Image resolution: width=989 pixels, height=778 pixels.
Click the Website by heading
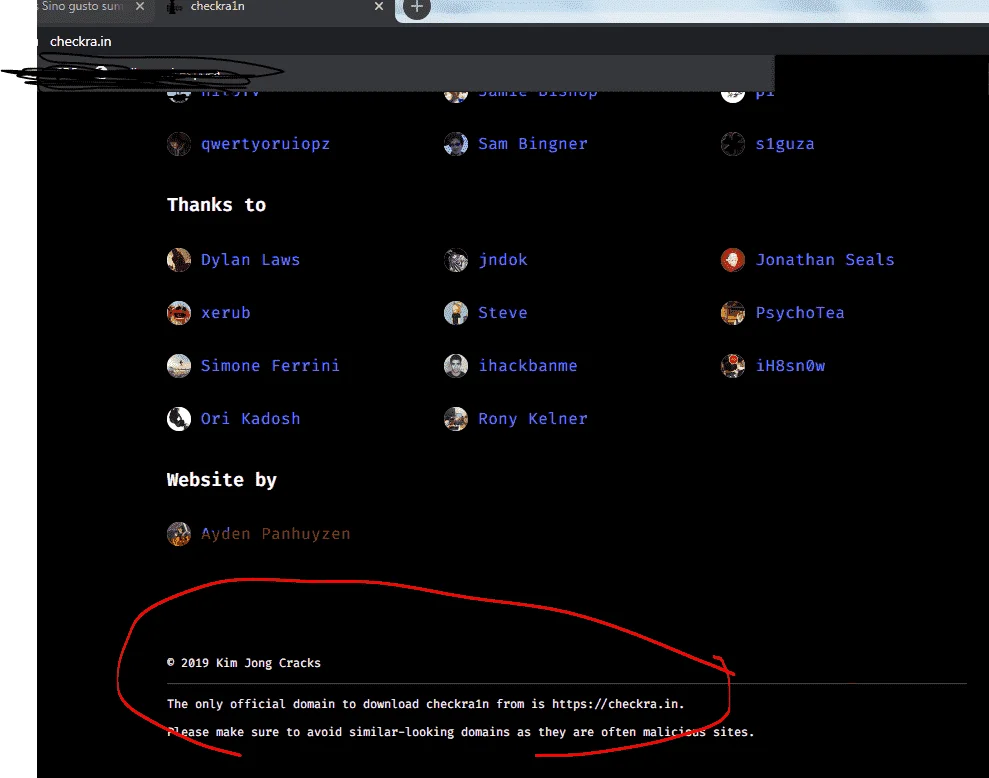point(221,480)
